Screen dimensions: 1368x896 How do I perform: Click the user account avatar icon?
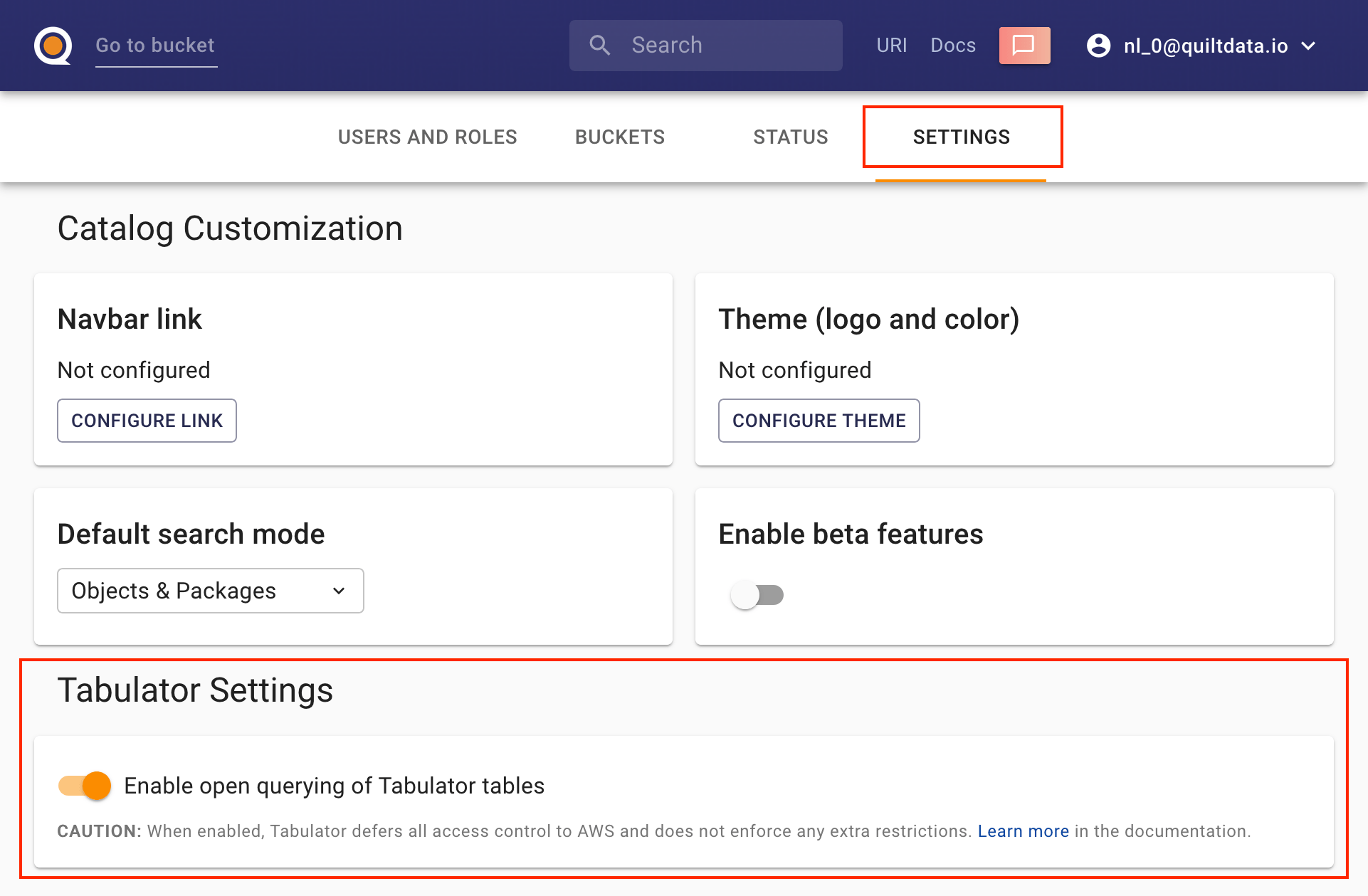coord(1098,46)
